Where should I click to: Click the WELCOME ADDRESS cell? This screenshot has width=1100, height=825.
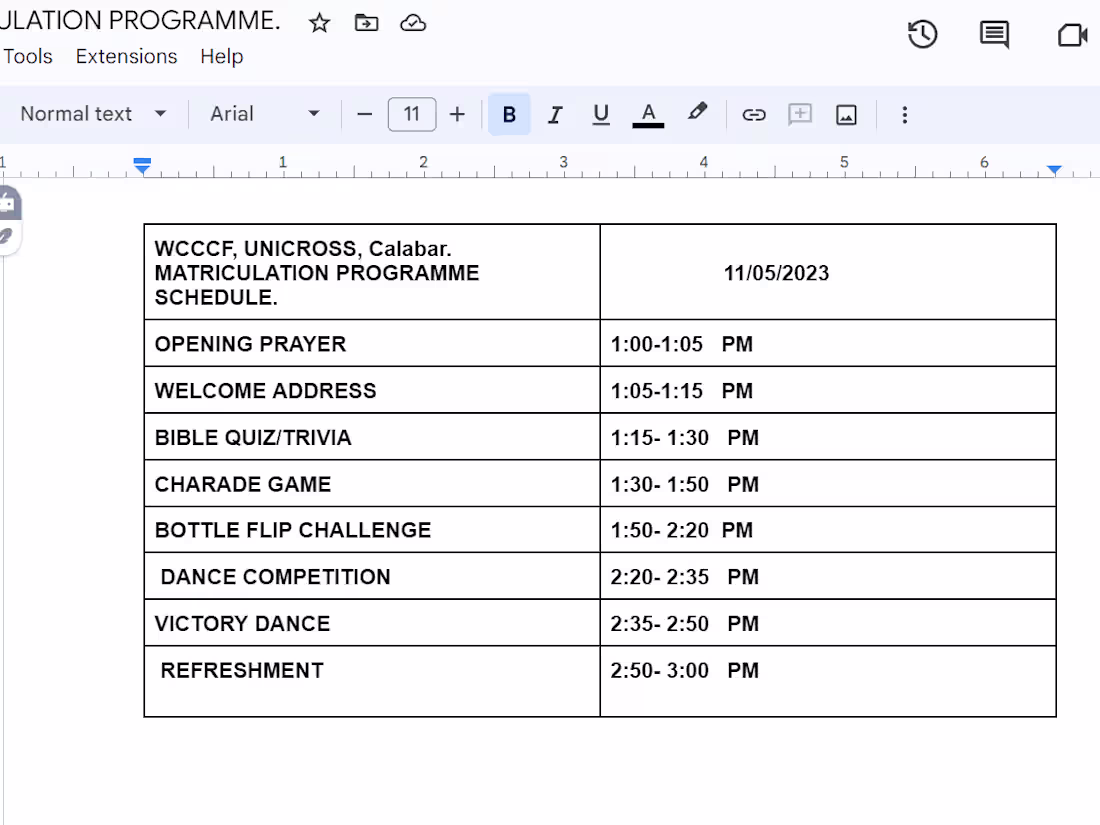coord(372,390)
